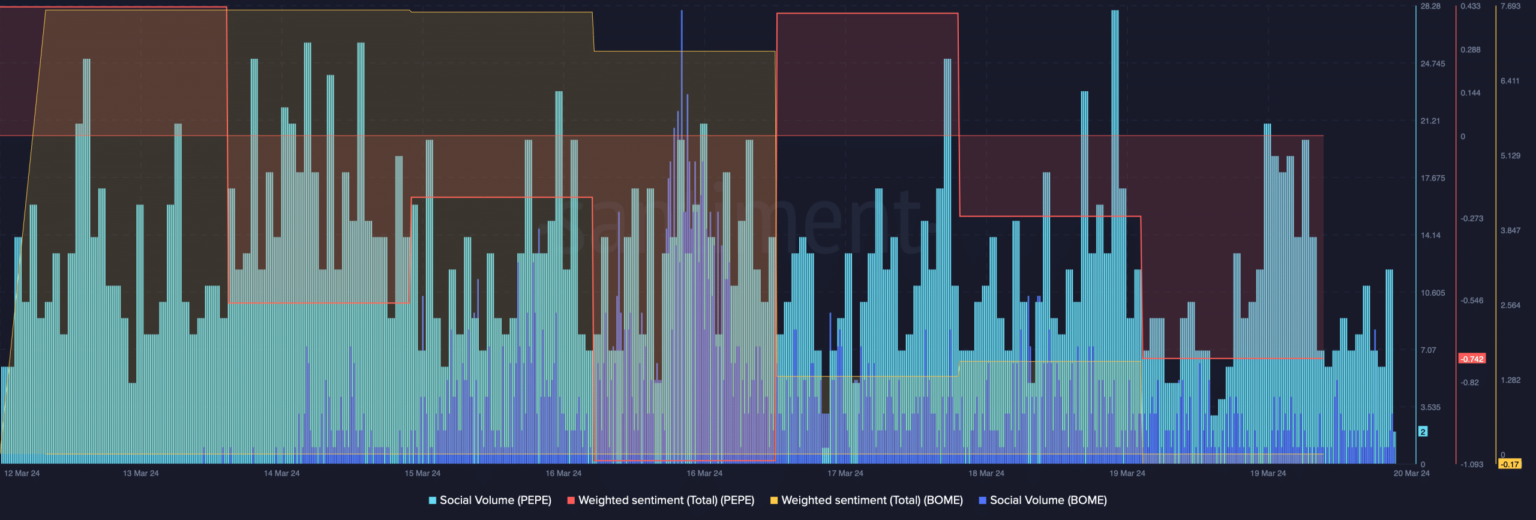
Task: Click the cyan current value badge showing 2
Action: point(1423,431)
